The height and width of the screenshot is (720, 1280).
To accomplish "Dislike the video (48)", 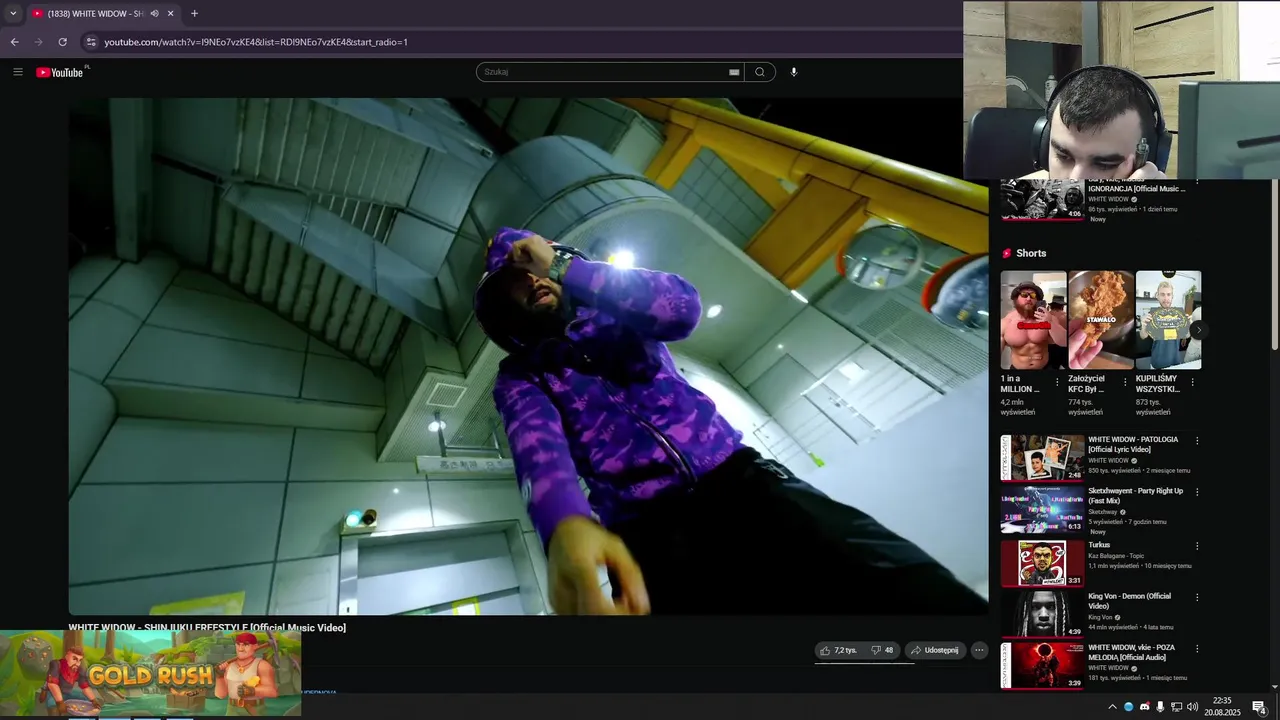I will coord(882,650).
